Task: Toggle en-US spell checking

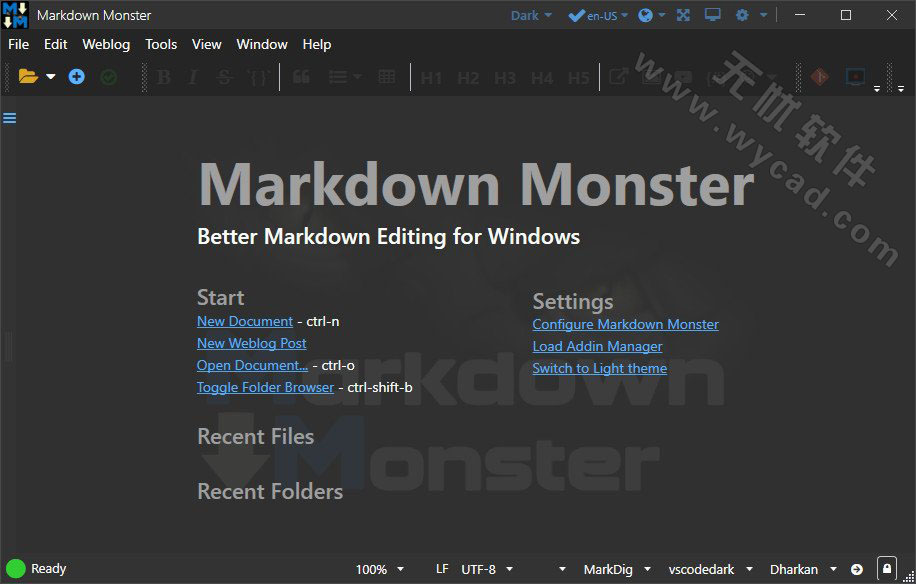Action: coord(592,16)
